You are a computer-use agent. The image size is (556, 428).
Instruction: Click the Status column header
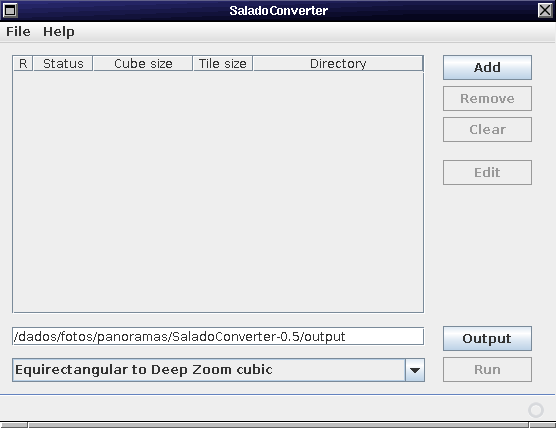63,63
